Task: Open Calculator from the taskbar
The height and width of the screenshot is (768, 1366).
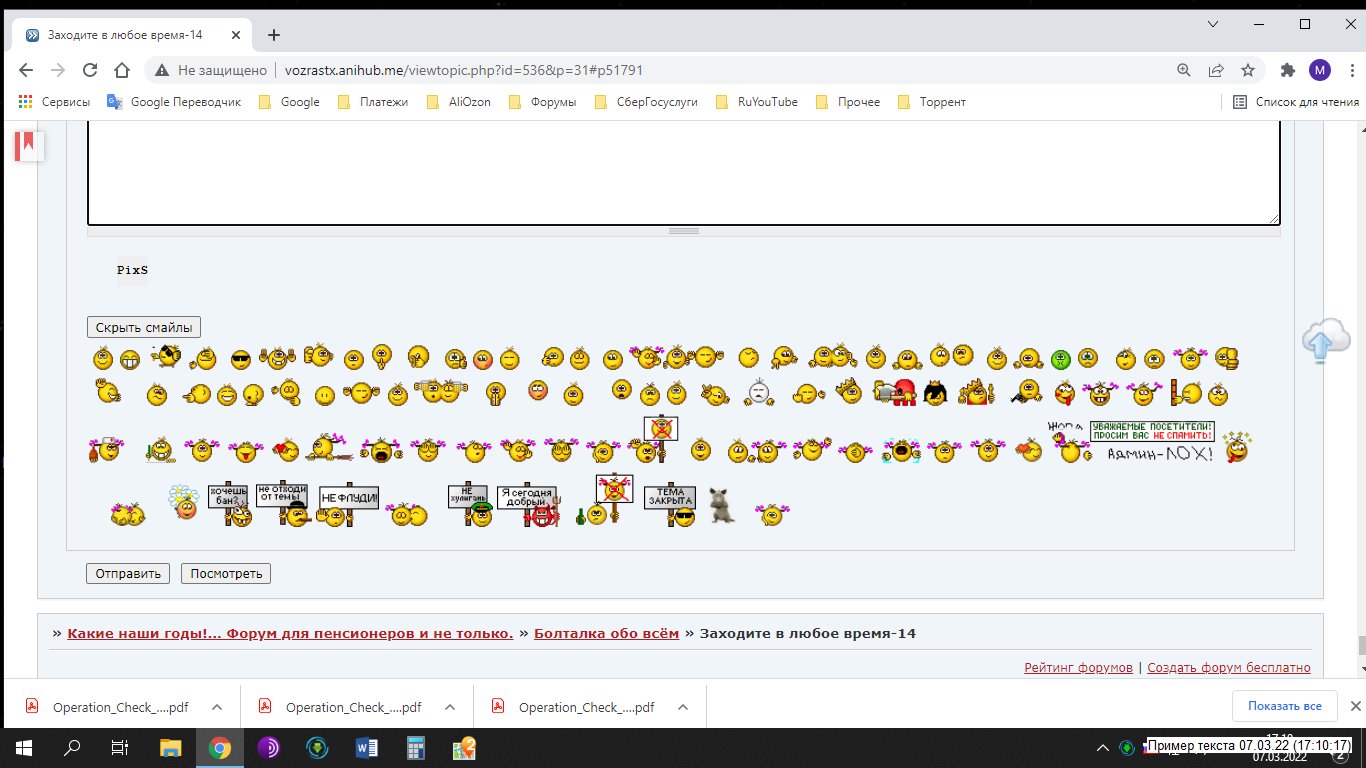Action: 415,747
